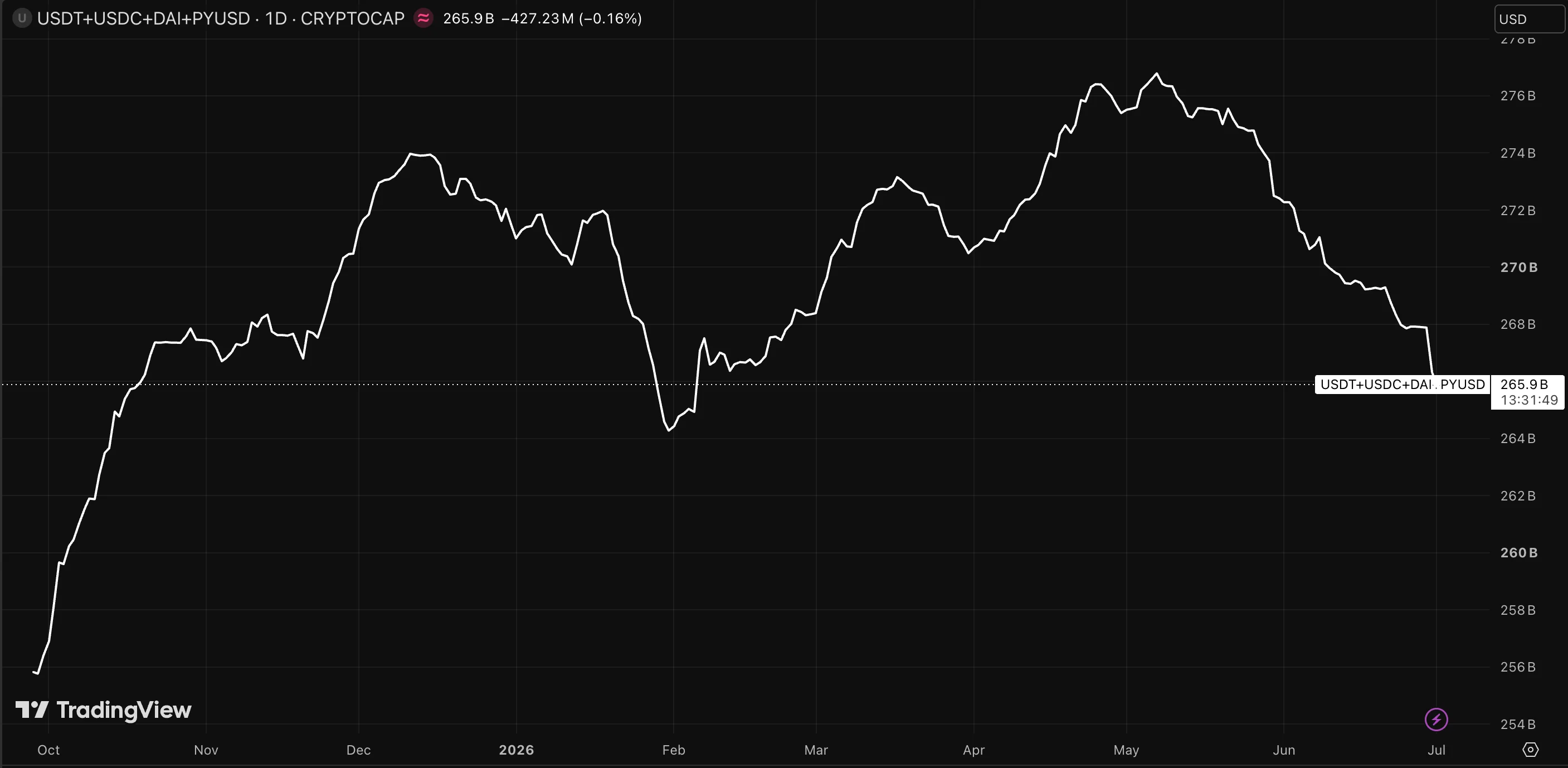This screenshot has width=1568, height=768.
Task: Open chart settings gear at axis corner
Action: coord(1530,750)
